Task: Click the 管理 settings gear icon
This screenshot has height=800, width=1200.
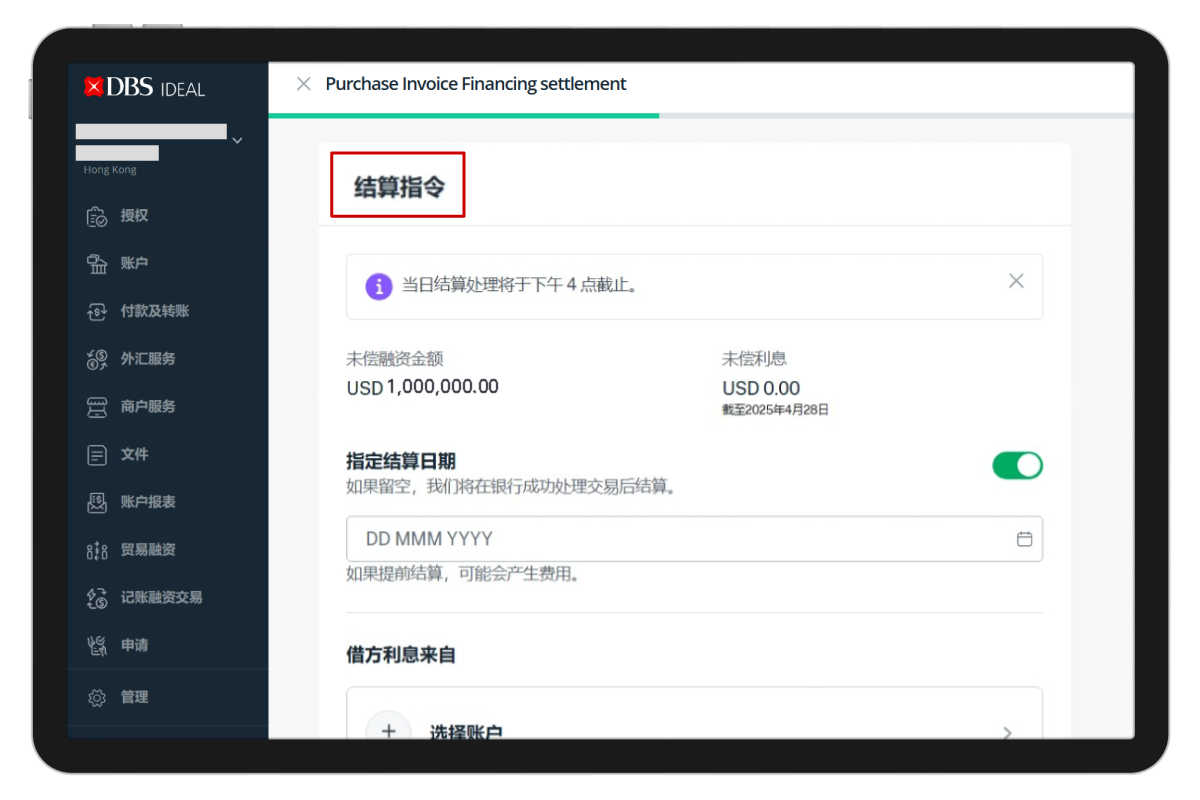Action: tap(97, 698)
